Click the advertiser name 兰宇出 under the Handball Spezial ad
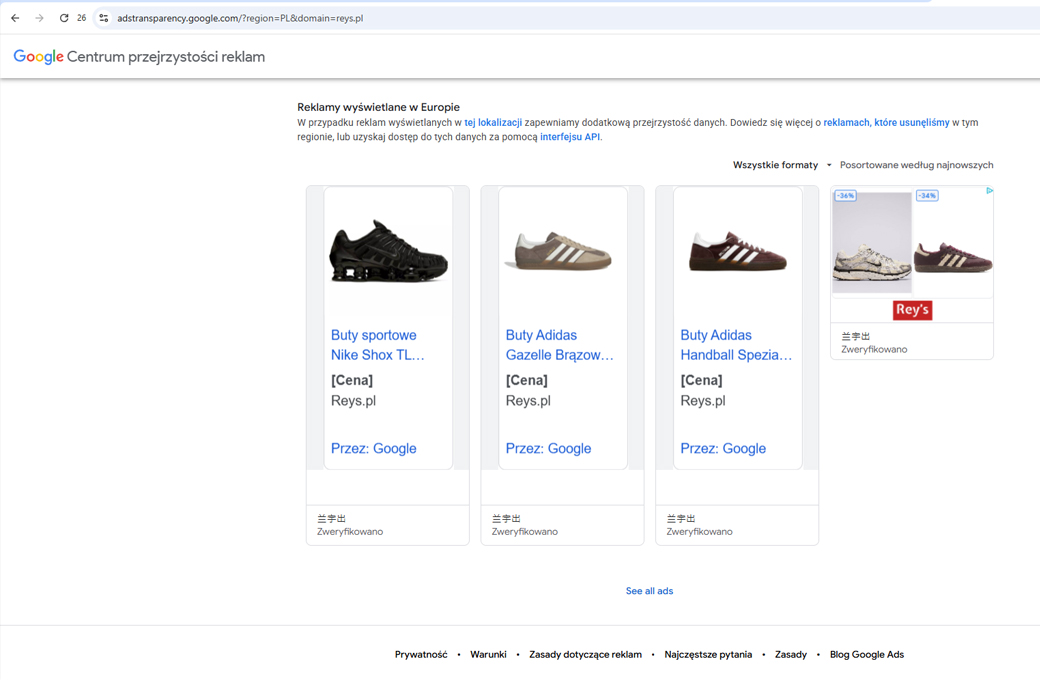This screenshot has width=1040, height=680. tap(681, 519)
